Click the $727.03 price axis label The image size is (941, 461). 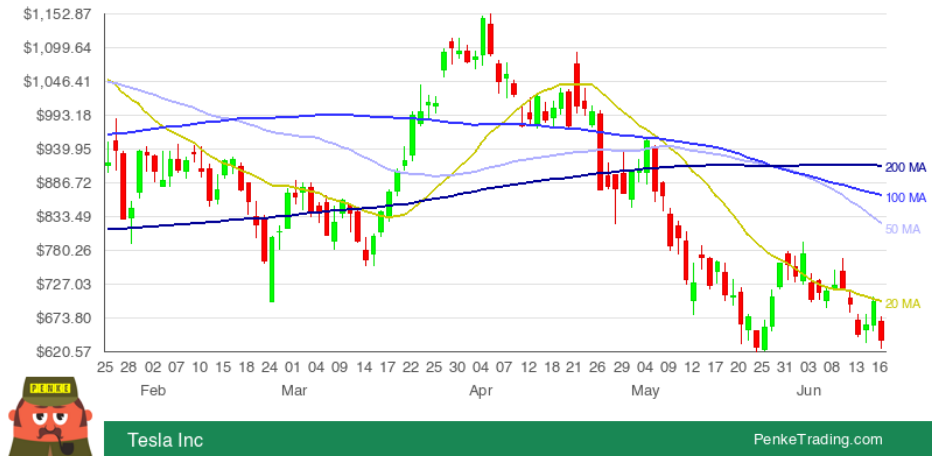(62, 284)
